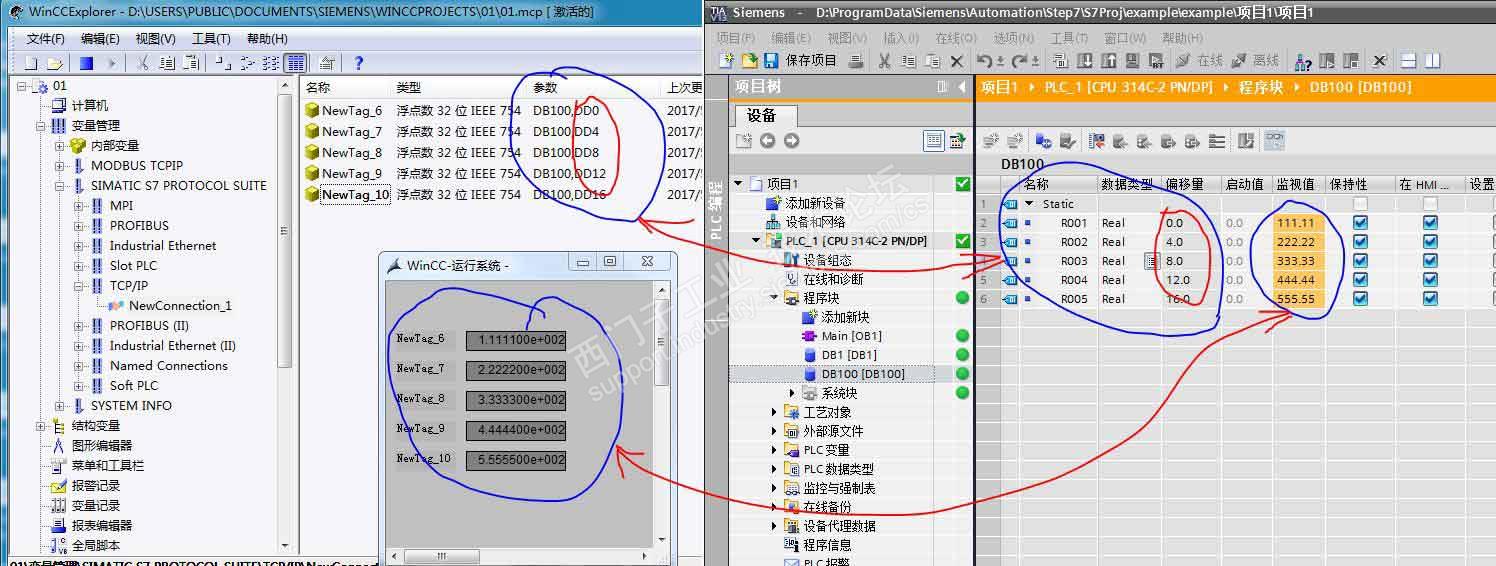Collapse project tree panel with left arrow
The width and height of the screenshot is (1496, 566).
pyautogui.click(x=962, y=87)
